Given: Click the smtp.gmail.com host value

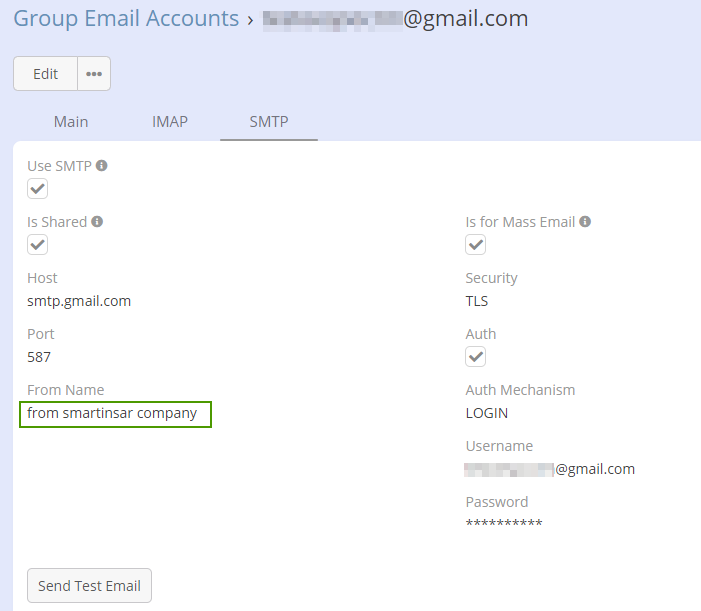Looking at the screenshot, I should 79,301.
